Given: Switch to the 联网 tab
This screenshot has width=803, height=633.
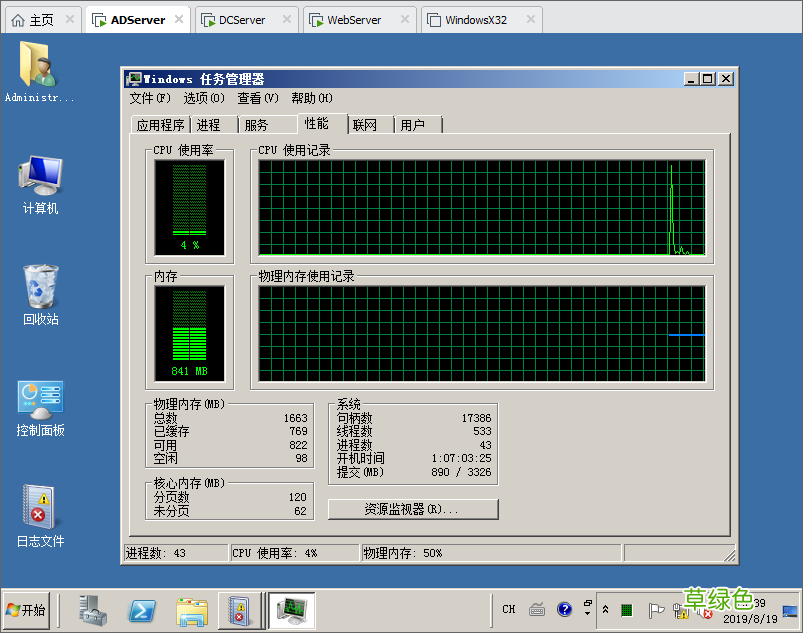Looking at the screenshot, I should (x=366, y=124).
